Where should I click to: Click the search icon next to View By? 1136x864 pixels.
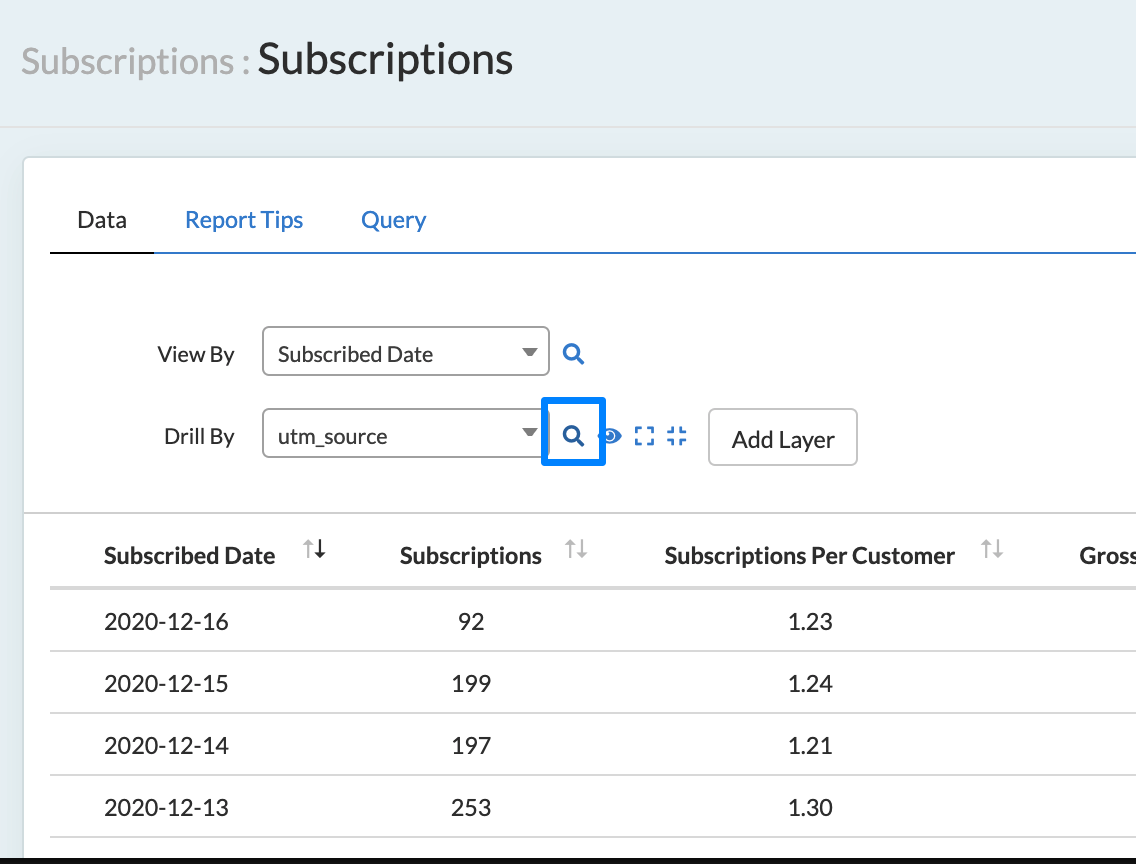click(573, 354)
